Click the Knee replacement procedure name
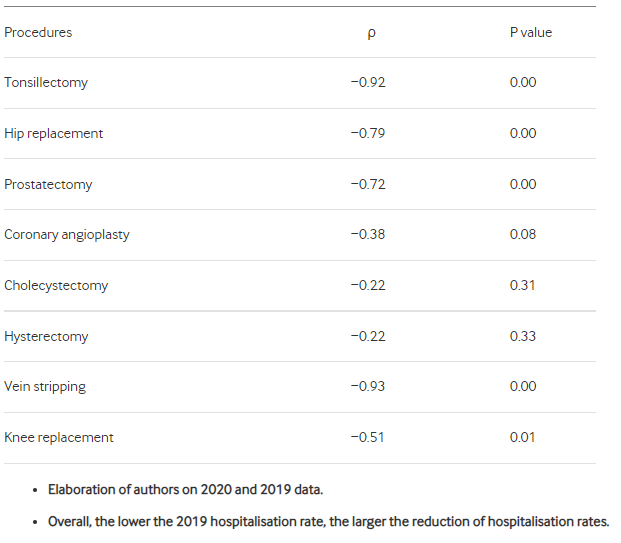This screenshot has width=621, height=543. click(x=59, y=437)
